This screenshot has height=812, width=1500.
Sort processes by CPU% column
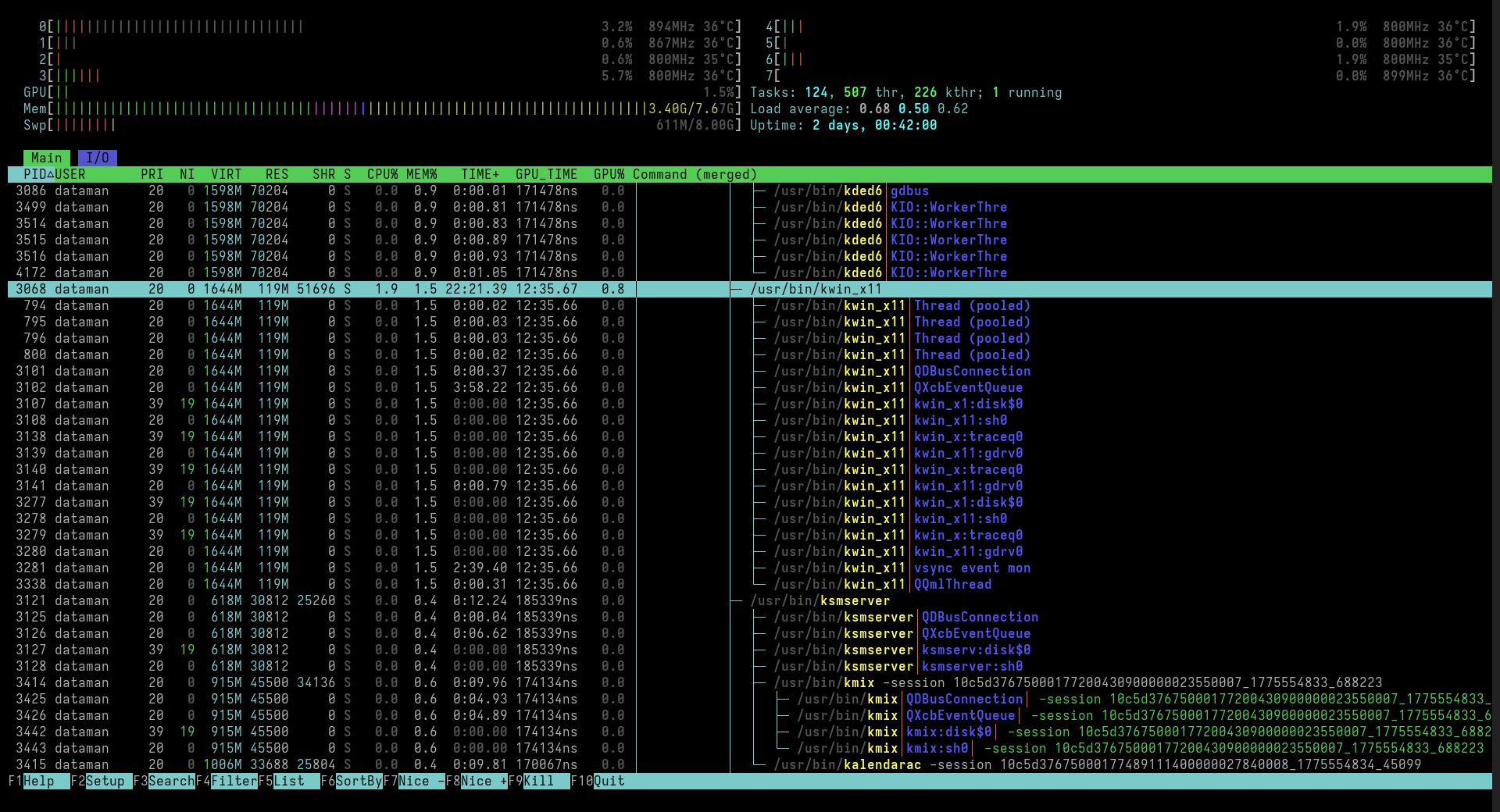382,174
